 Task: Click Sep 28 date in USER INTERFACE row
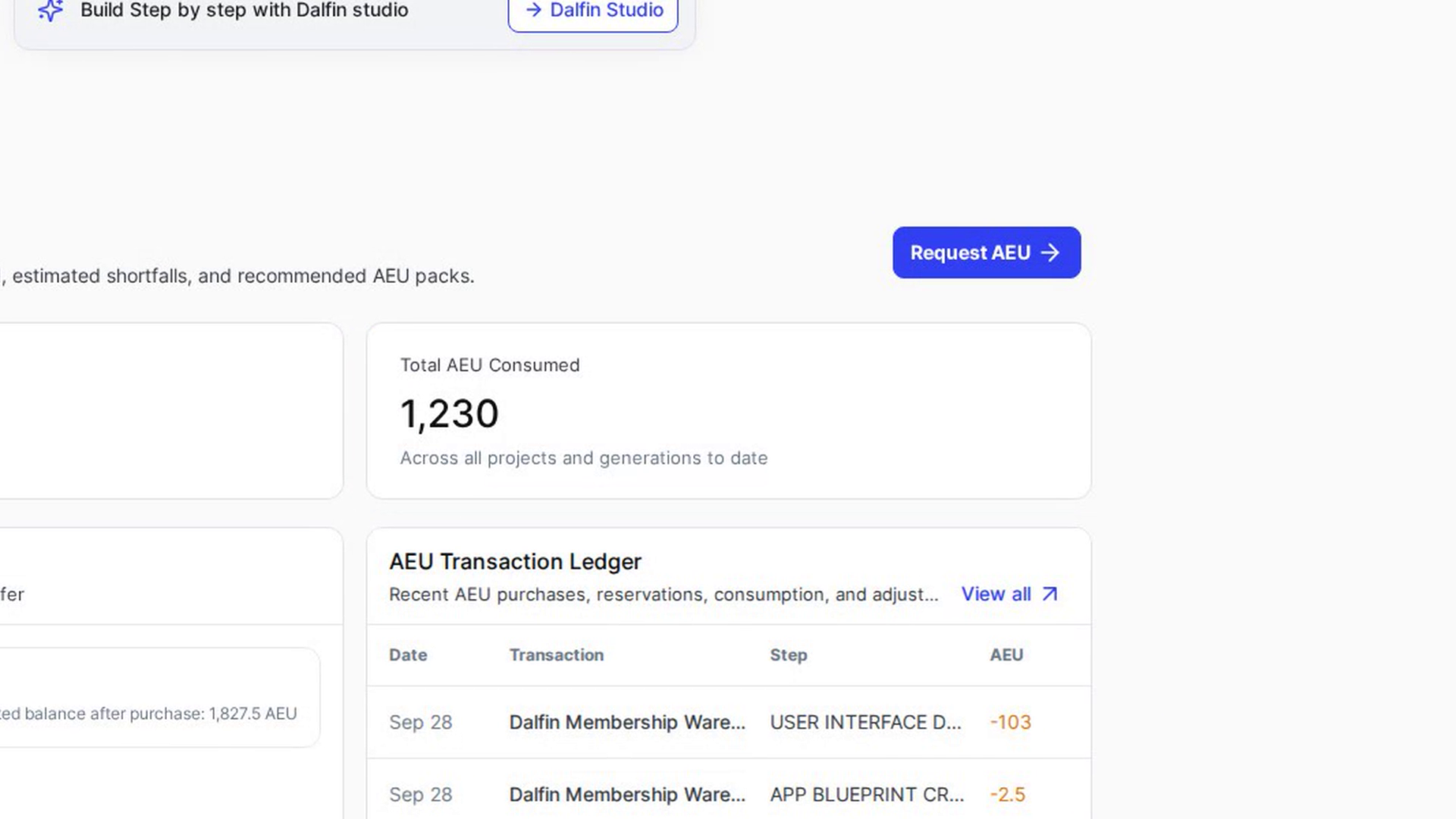420,722
